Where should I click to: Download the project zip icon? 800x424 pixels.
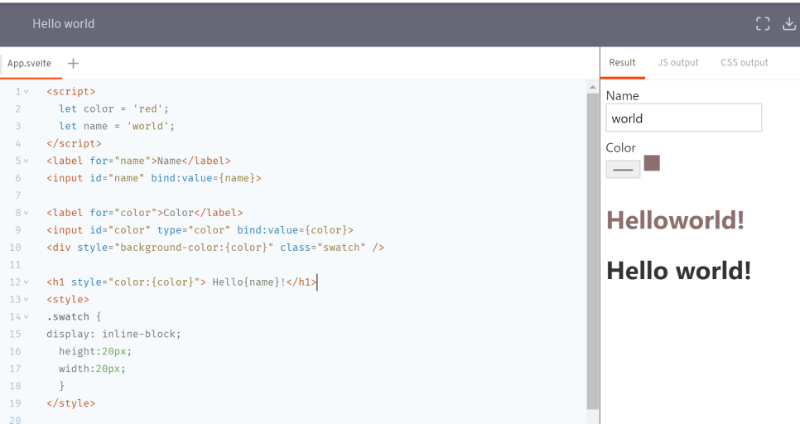pos(789,23)
